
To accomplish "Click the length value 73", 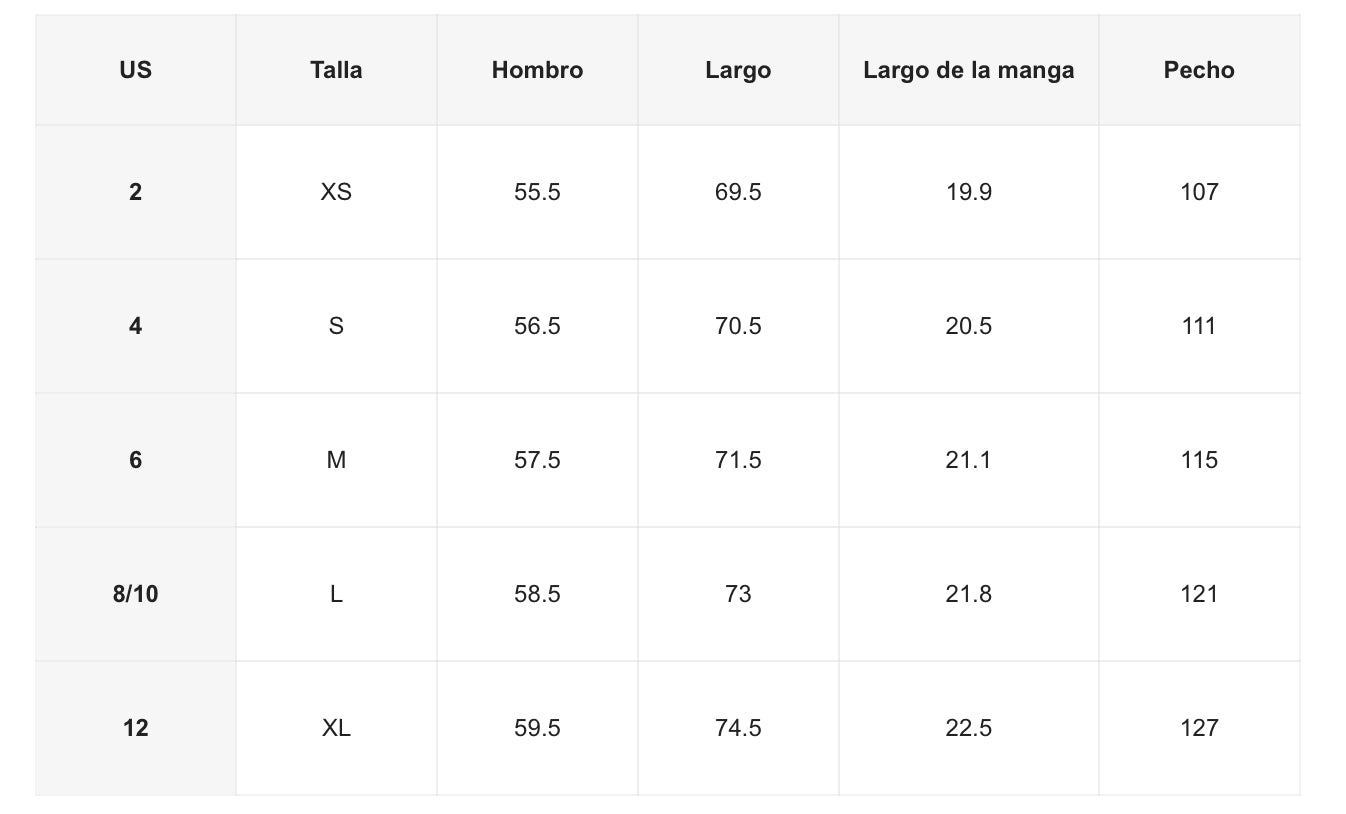I will click(738, 594).
